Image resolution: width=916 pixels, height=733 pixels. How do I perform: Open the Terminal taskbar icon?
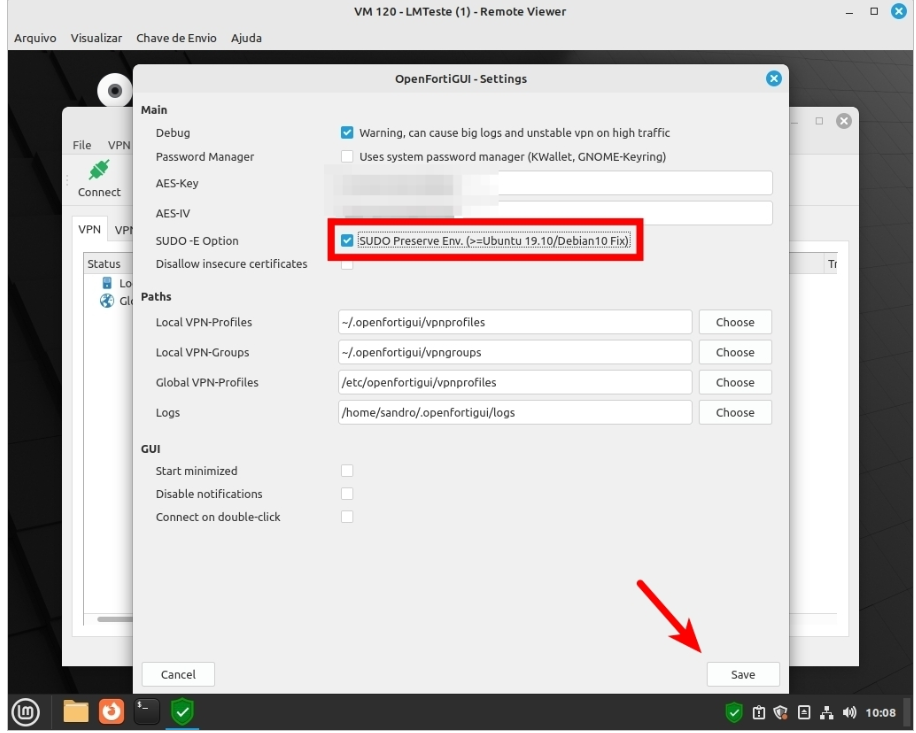coord(146,712)
